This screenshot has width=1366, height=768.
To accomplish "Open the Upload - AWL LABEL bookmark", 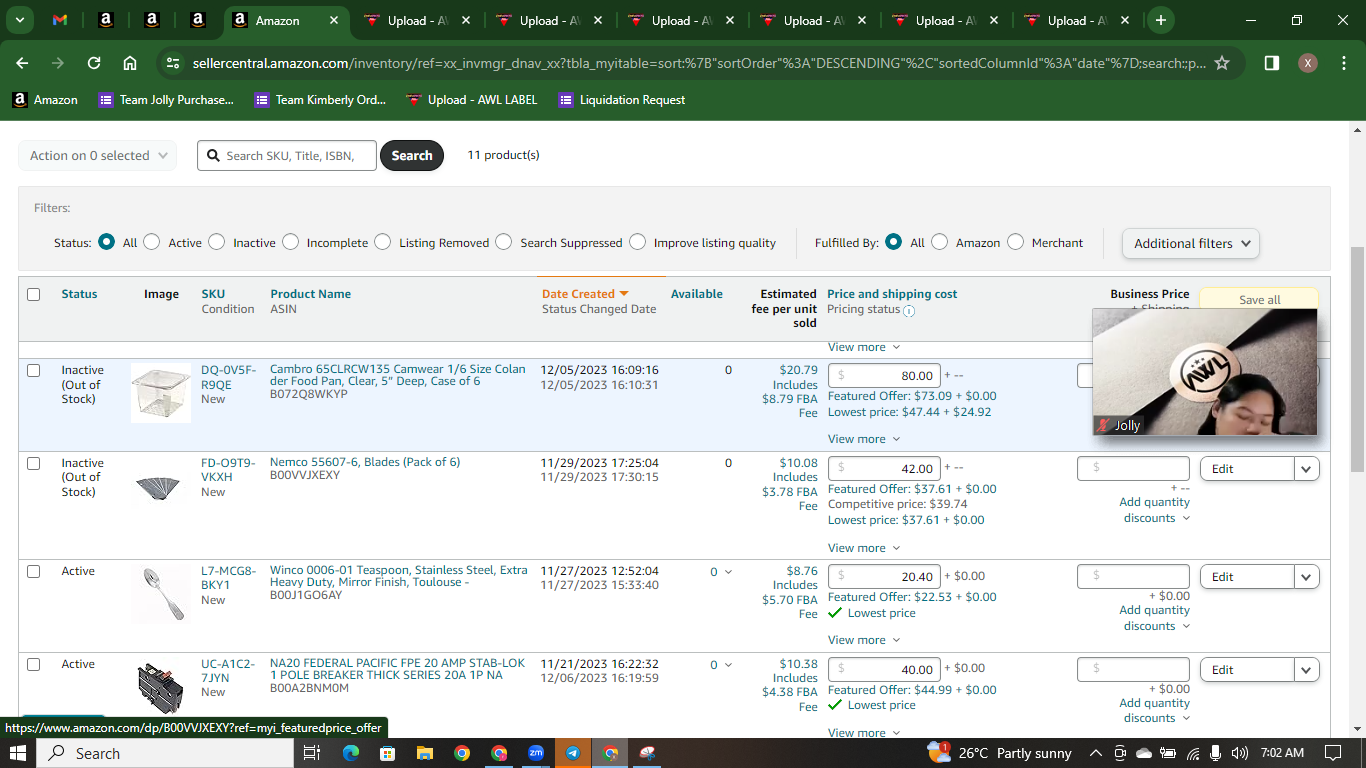I will 472,100.
